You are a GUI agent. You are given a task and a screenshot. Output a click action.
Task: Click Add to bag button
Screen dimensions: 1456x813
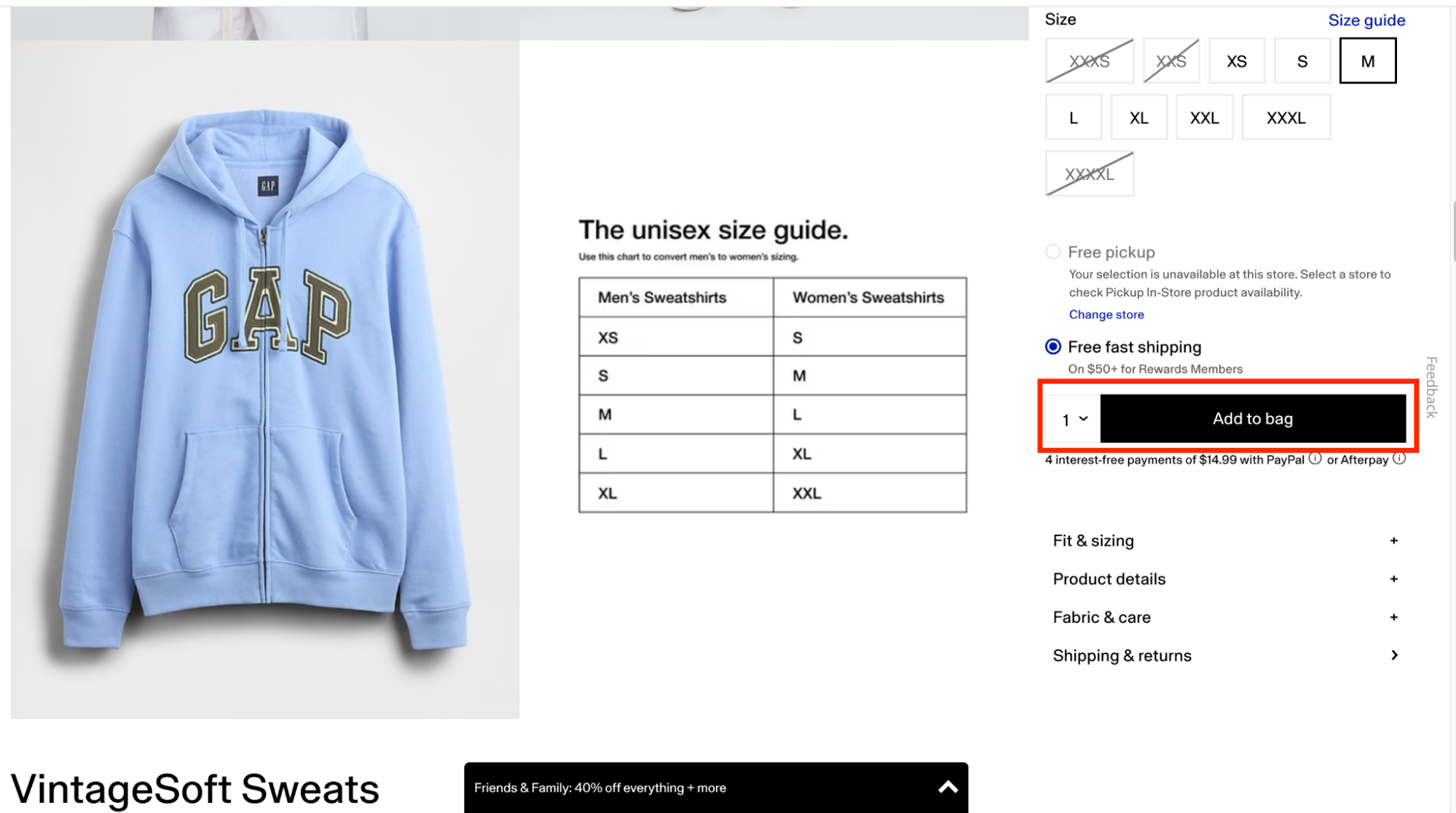(x=1253, y=419)
